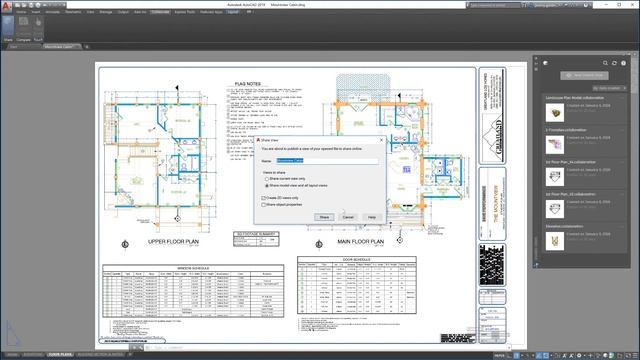Click Save in the Quick Access toolbar
This screenshot has height=360, width=640.
coord(31,5)
